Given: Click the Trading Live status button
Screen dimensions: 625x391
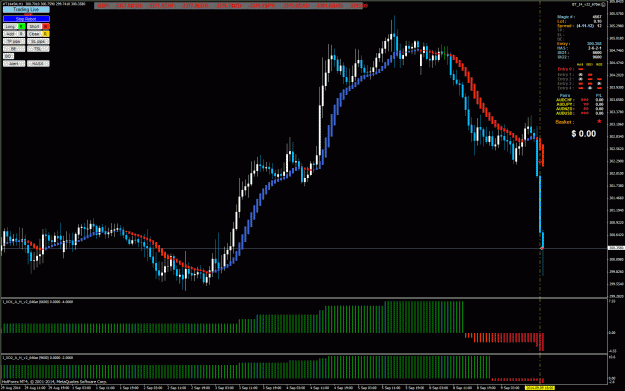Looking at the screenshot, I should tap(26, 9).
